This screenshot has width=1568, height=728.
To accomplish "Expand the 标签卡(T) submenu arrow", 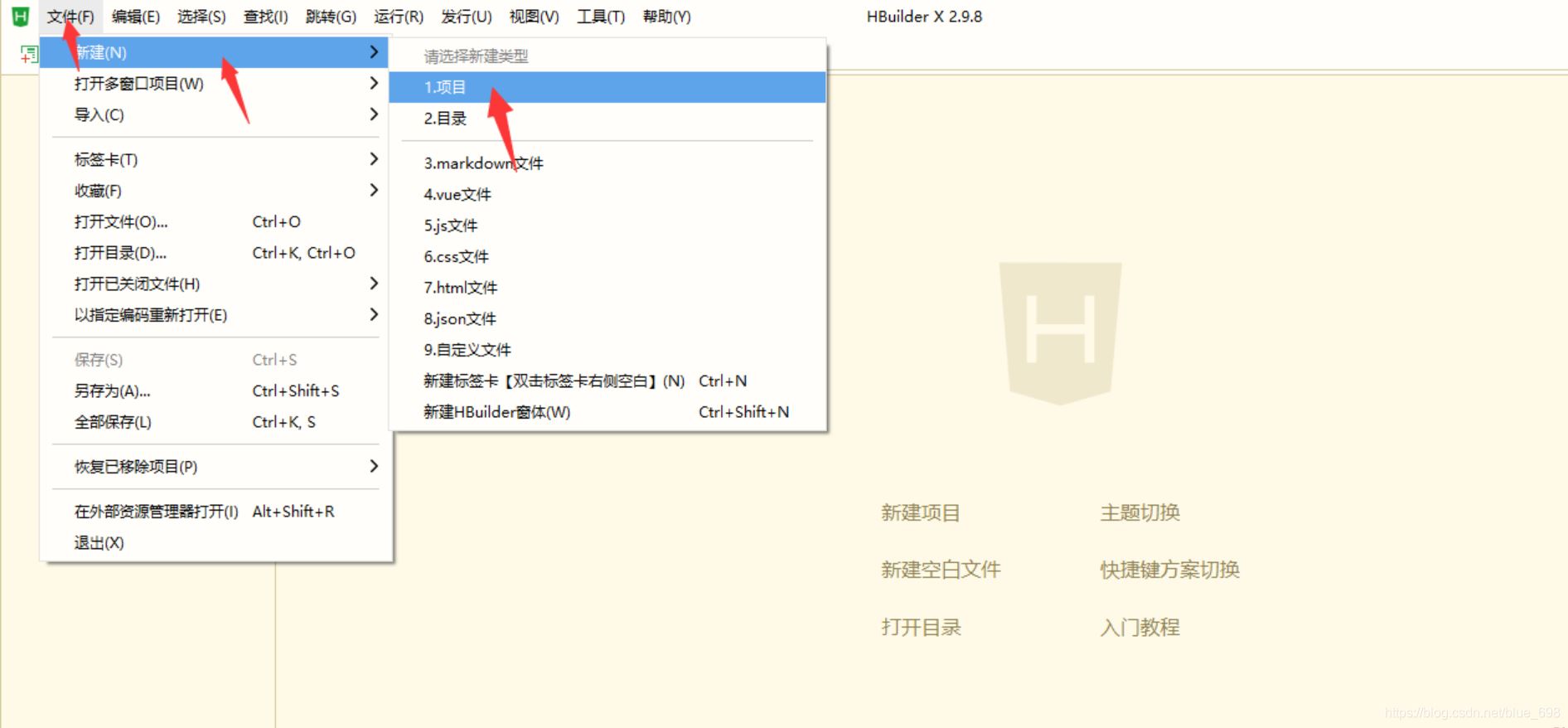I will pyautogui.click(x=374, y=158).
